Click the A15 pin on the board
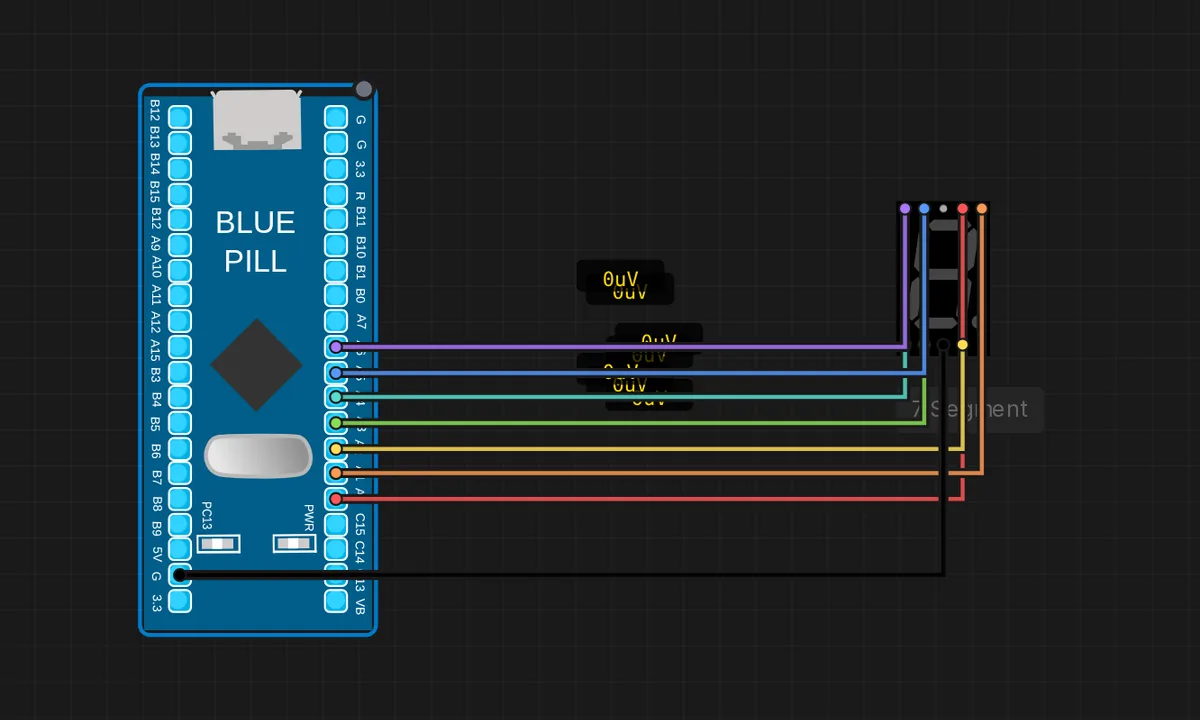The height and width of the screenshot is (720, 1200). pos(180,347)
